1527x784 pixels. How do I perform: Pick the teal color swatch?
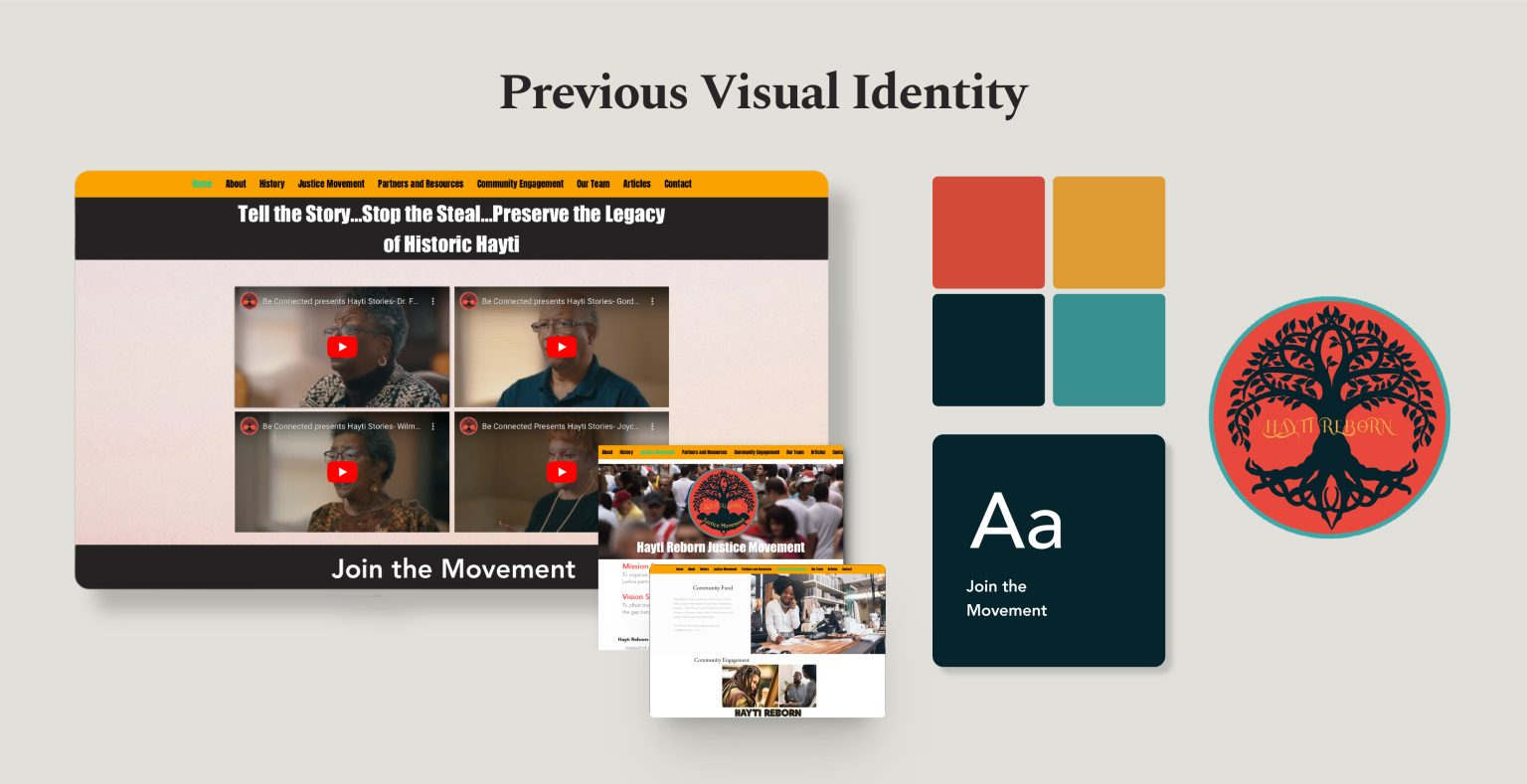click(x=1108, y=350)
